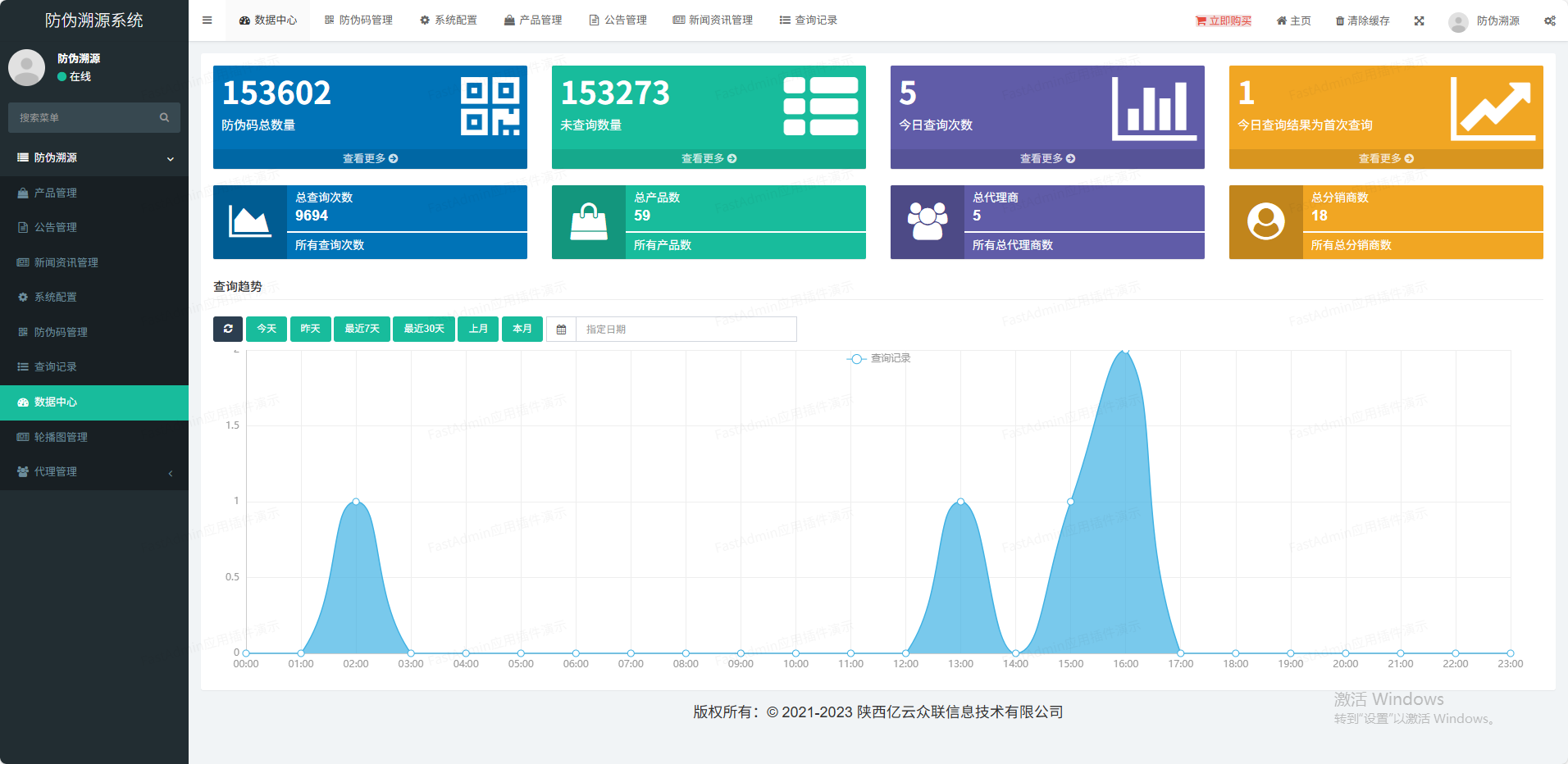1568x764 pixels.
Task: Toggle fullscreen with the expand arrows icon
Action: coord(1419,21)
